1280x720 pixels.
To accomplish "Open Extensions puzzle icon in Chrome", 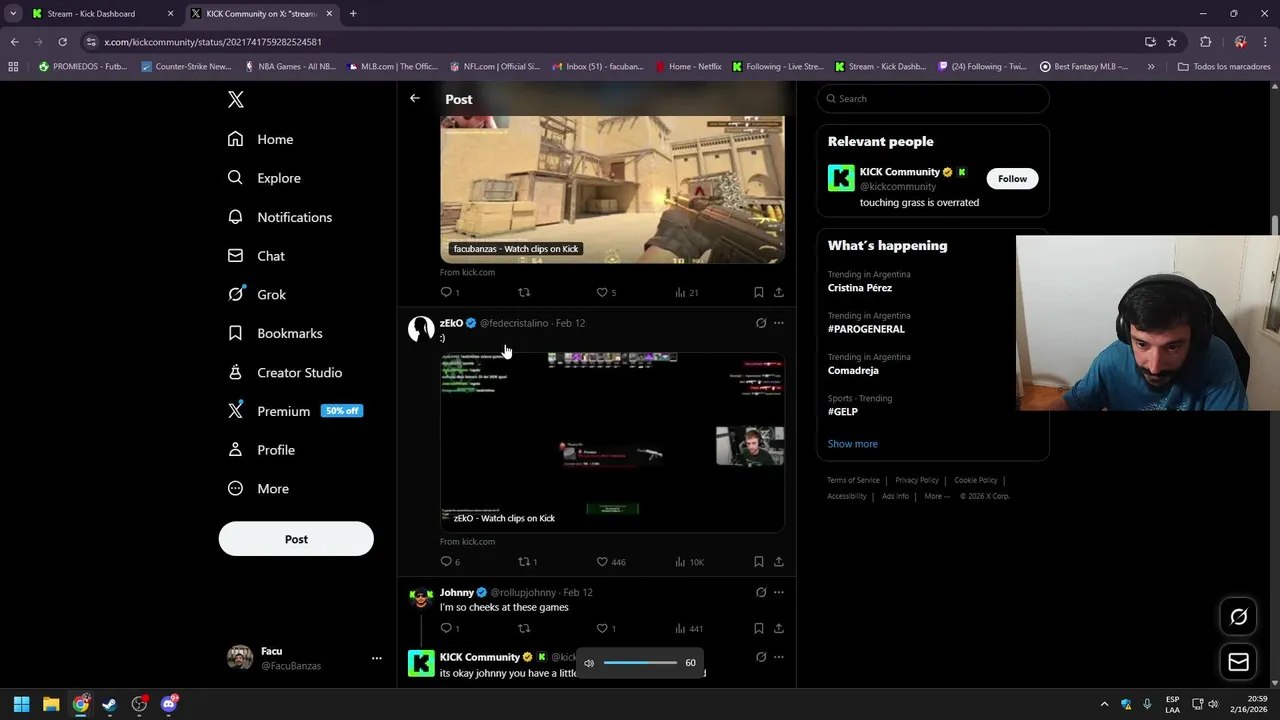I will point(1205,42).
